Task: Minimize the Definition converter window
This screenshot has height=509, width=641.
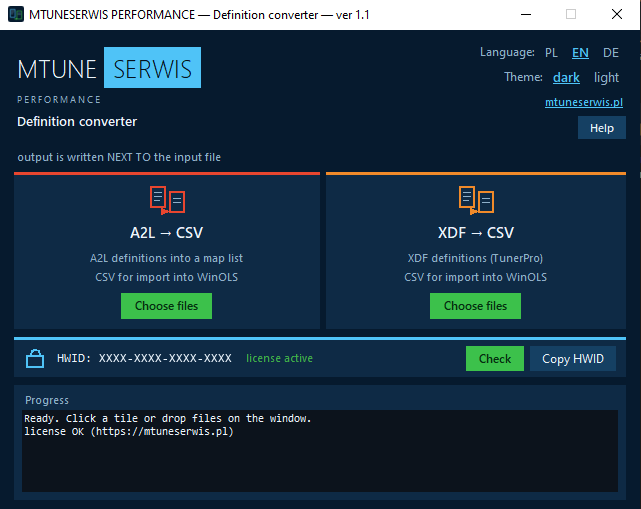Action: coord(526,14)
